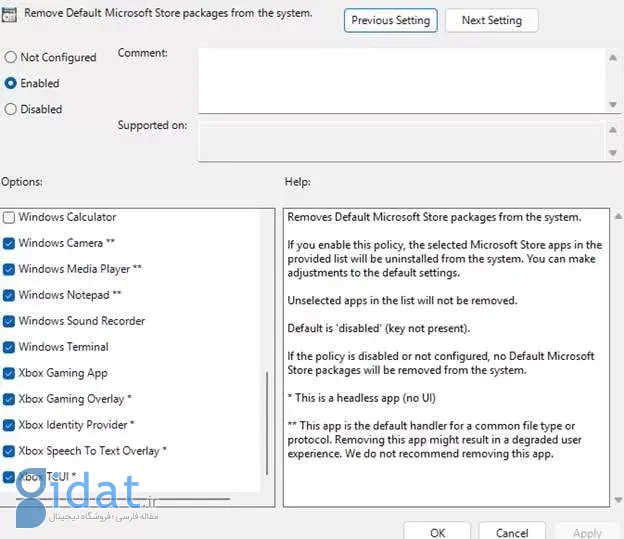Click the Comment box scroll up arrow

613,58
